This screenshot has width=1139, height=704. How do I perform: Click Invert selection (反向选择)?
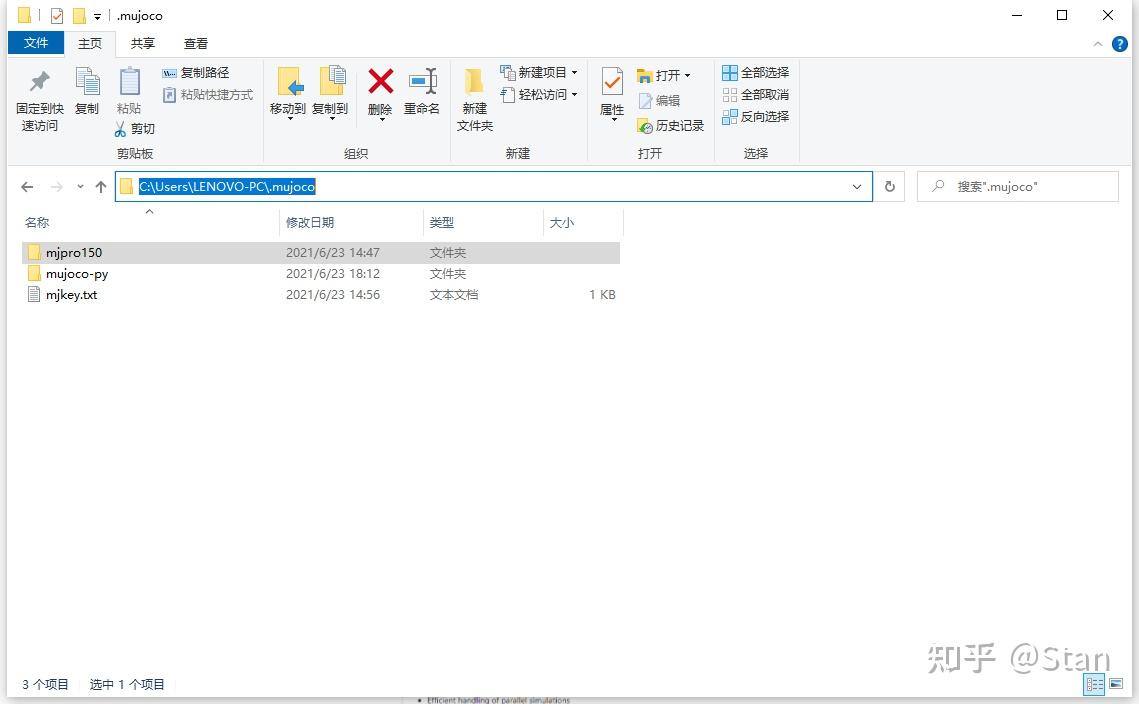pyautogui.click(x=755, y=116)
